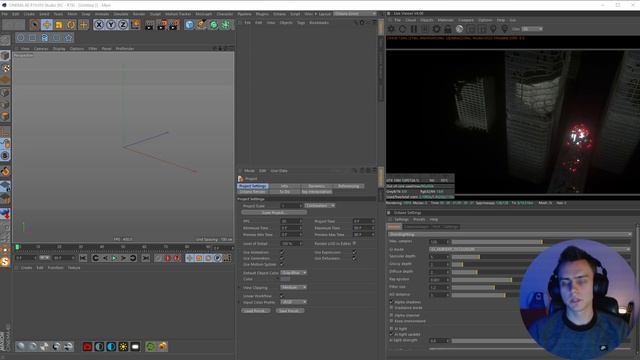Toggle Use Motion System checkbox
640x360 pixels.
(x=282, y=264)
